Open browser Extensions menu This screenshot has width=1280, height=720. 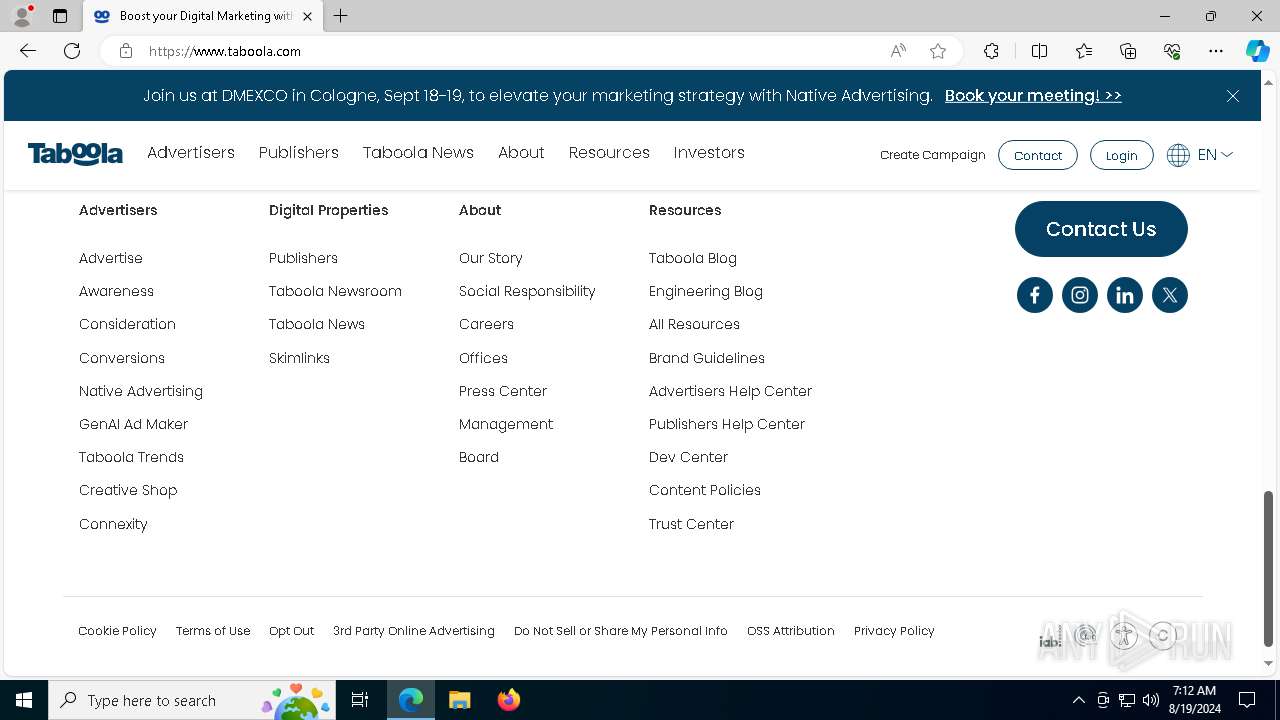coord(991,51)
